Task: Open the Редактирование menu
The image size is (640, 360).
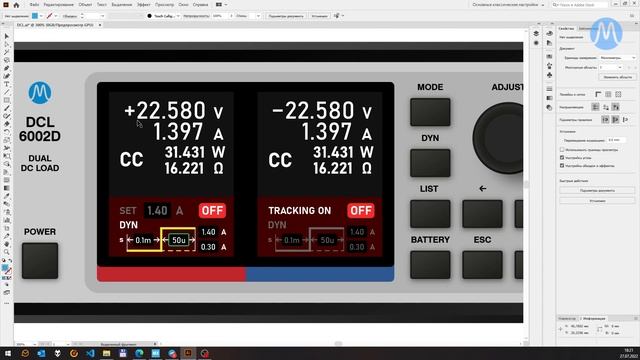Action: tap(58, 5)
